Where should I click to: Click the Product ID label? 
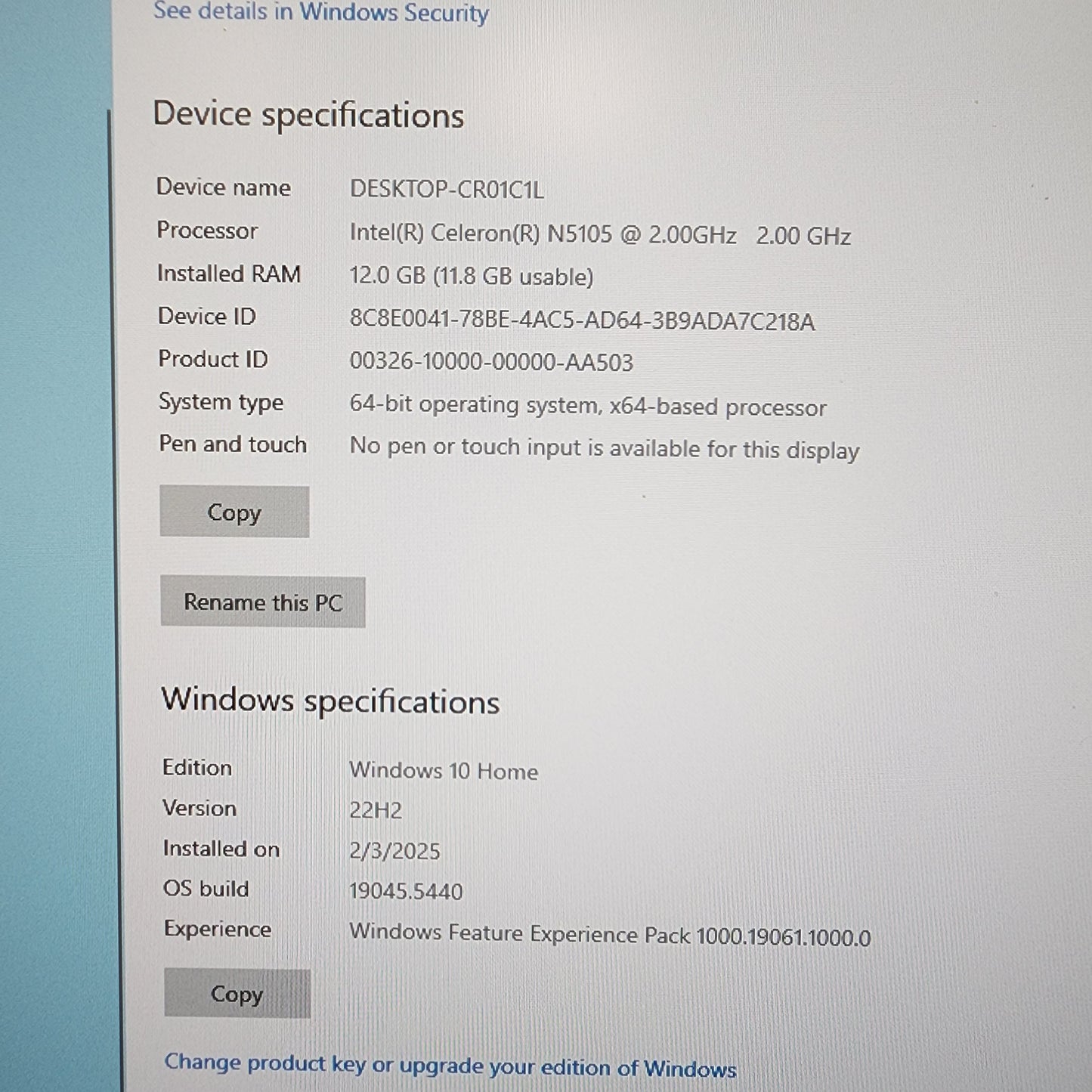point(213,359)
